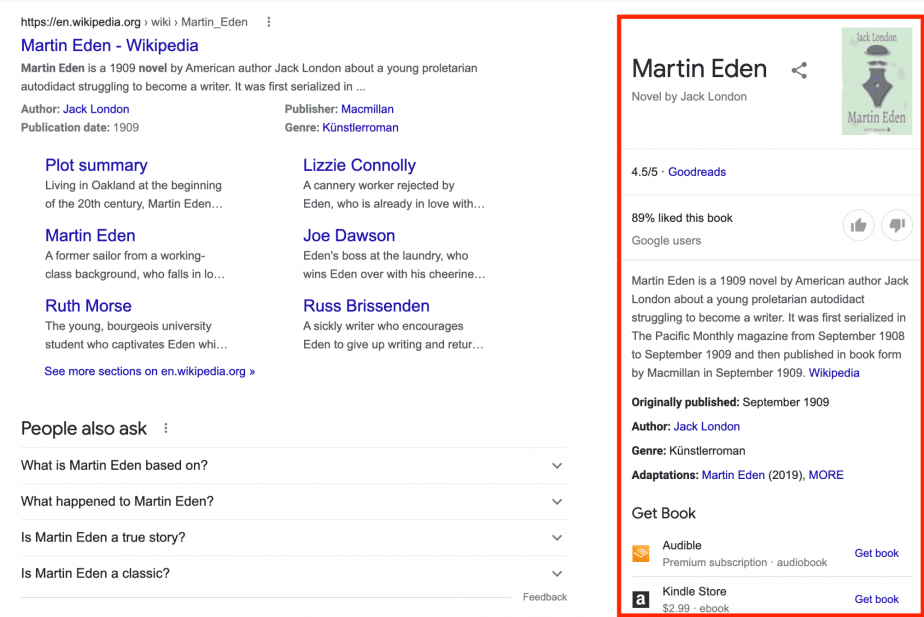The image size is (924, 617).
Task: Open the Martin Eden book cover thumbnail
Action: [876, 81]
